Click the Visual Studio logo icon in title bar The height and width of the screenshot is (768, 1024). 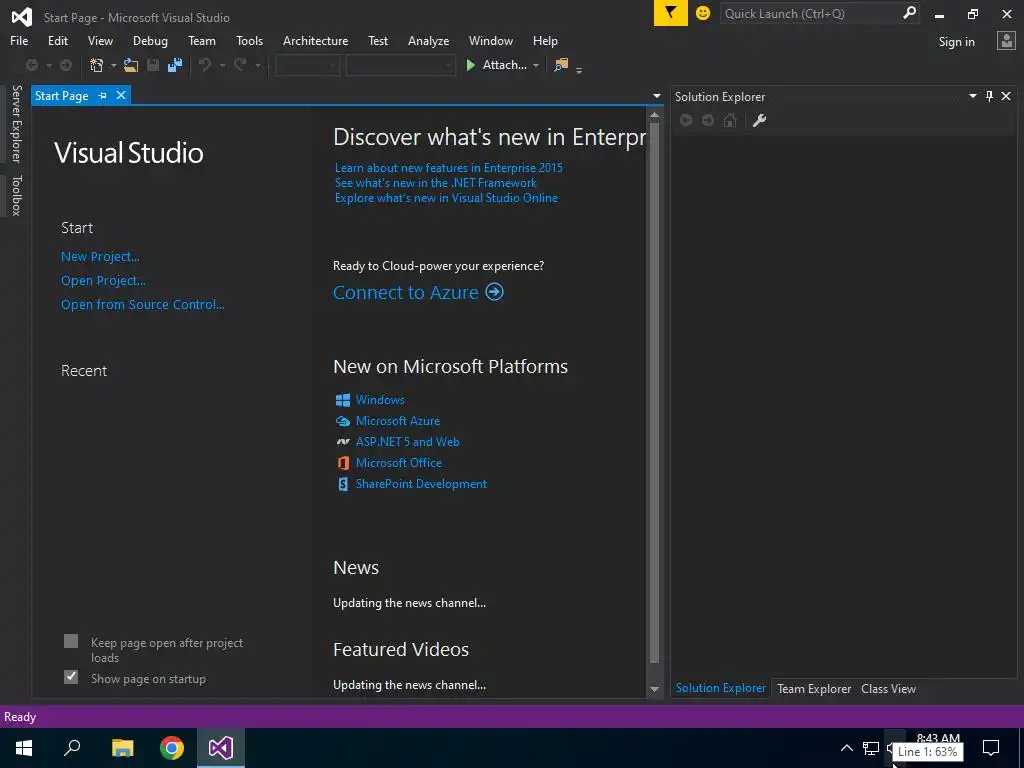(22, 16)
